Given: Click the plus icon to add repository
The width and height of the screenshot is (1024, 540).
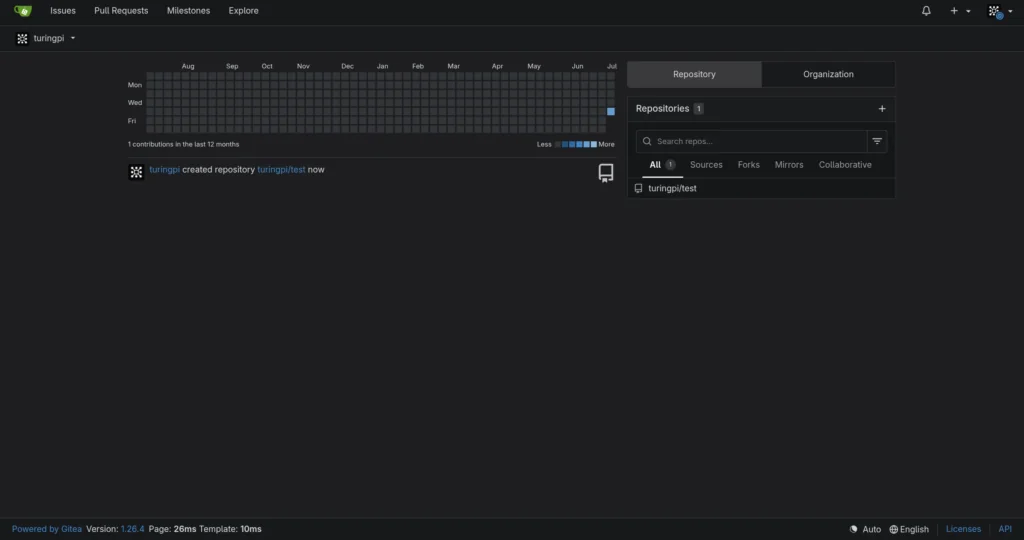Looking at the screenshot, I should coord(882,109).
